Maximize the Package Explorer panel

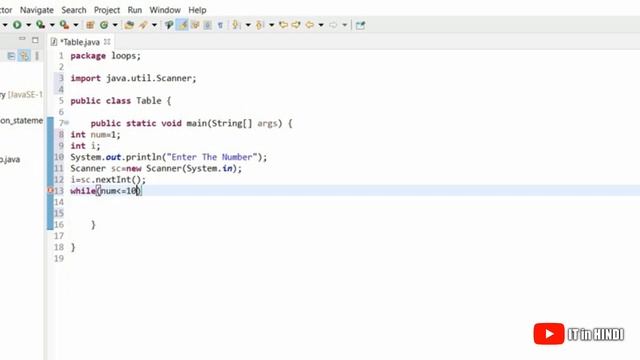coord(35,40)
